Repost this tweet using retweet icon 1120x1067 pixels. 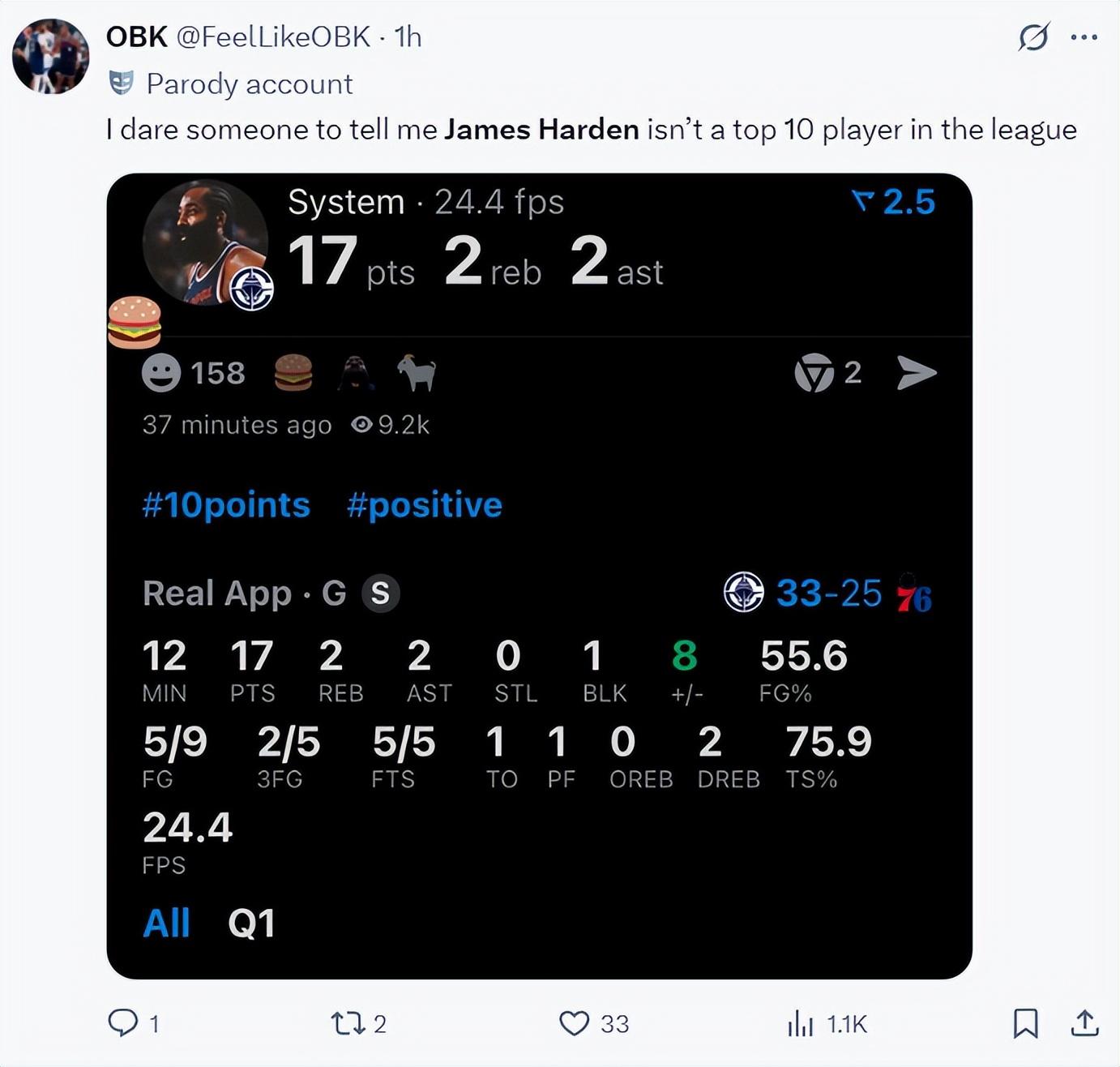pos(348,1023)
